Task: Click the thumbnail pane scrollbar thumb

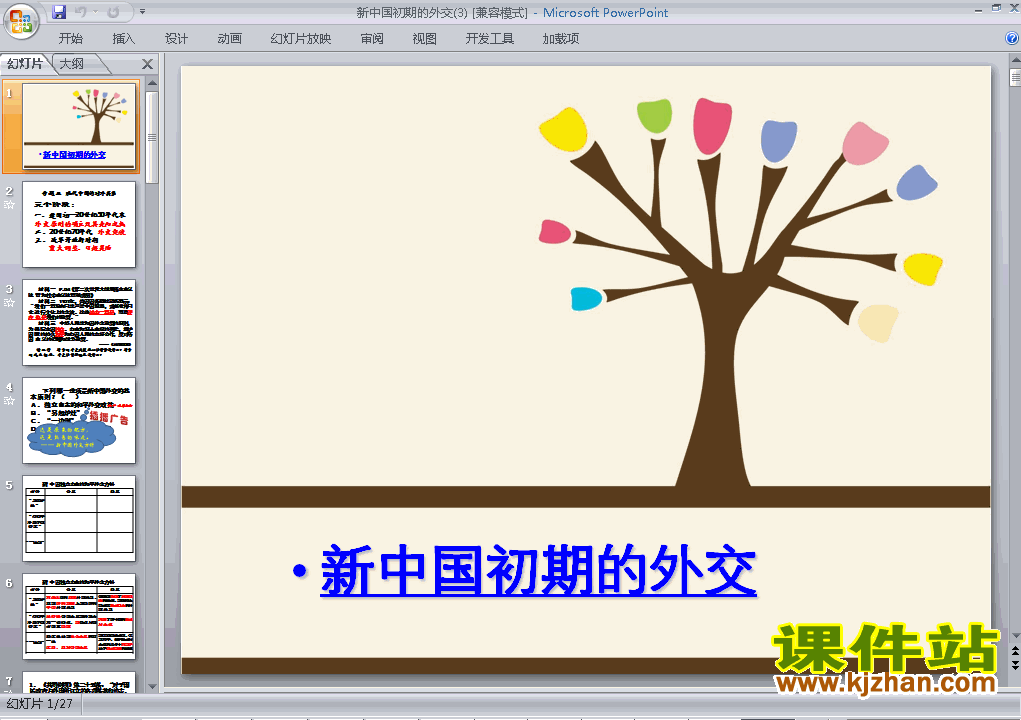Action: pos(152,137)
